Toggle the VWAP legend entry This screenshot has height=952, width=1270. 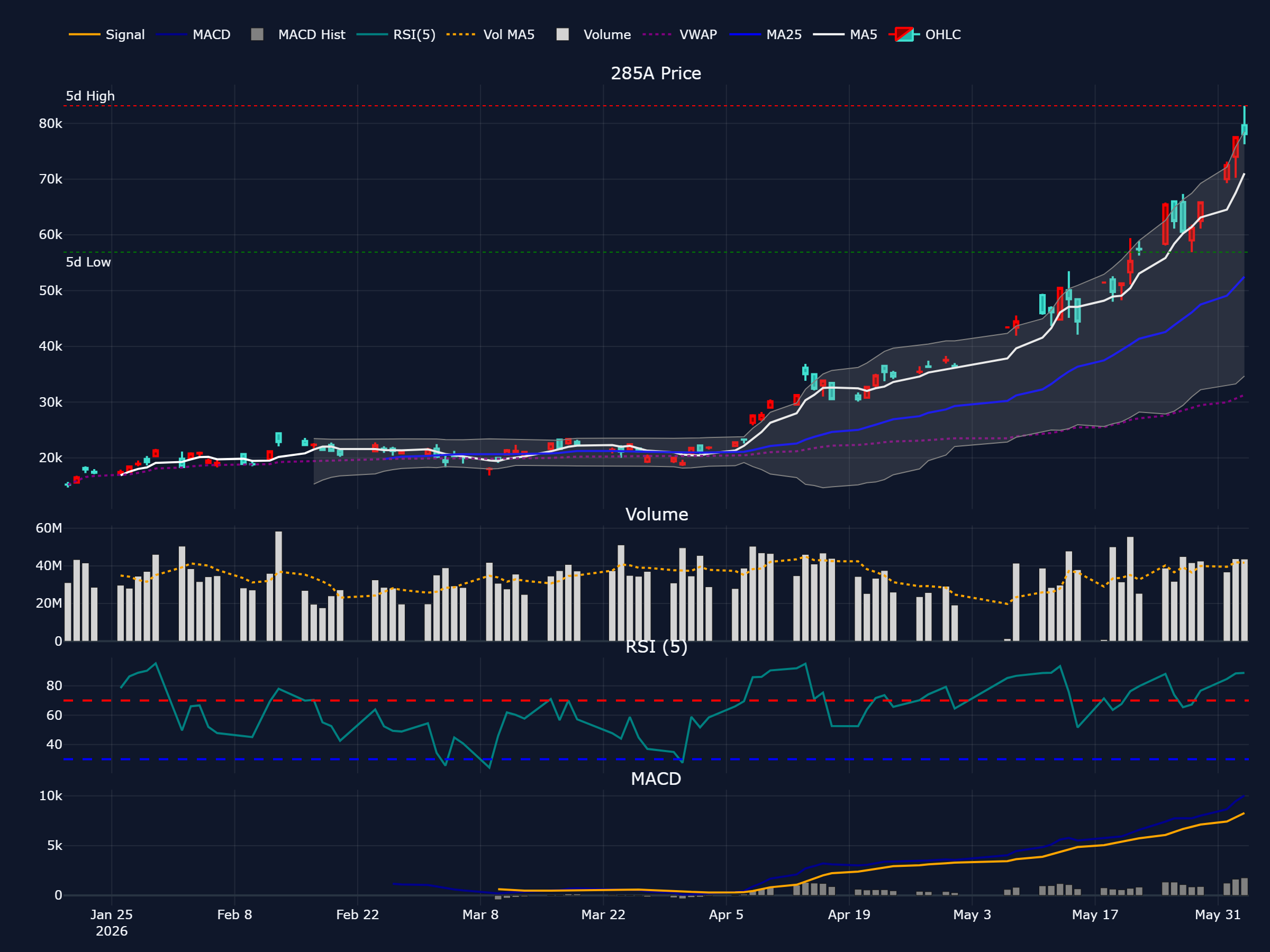click(x=680, y=34)
